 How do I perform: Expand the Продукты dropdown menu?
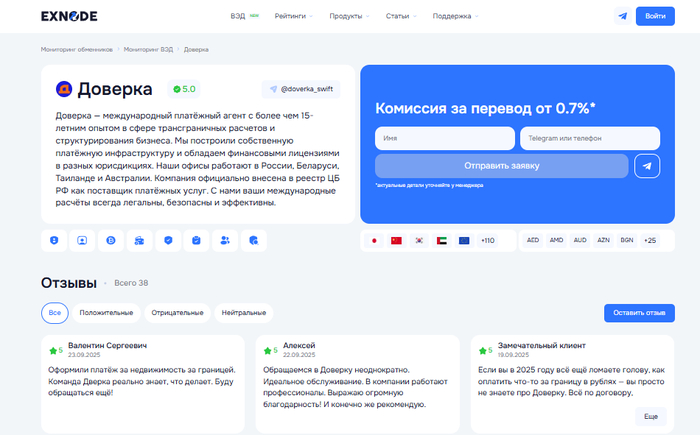(x=349, y=16)
